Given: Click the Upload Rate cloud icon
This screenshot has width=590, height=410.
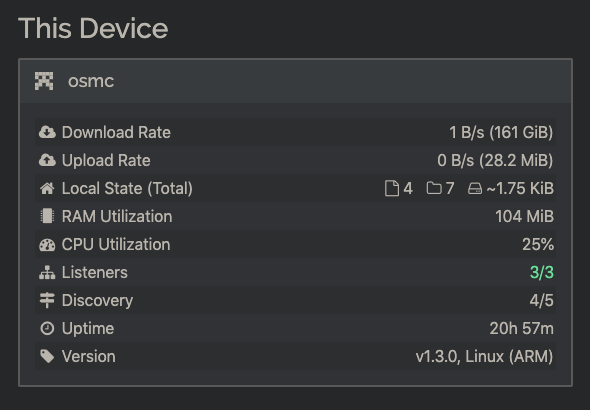Looking at the screenshot, I should coord(47,160).
